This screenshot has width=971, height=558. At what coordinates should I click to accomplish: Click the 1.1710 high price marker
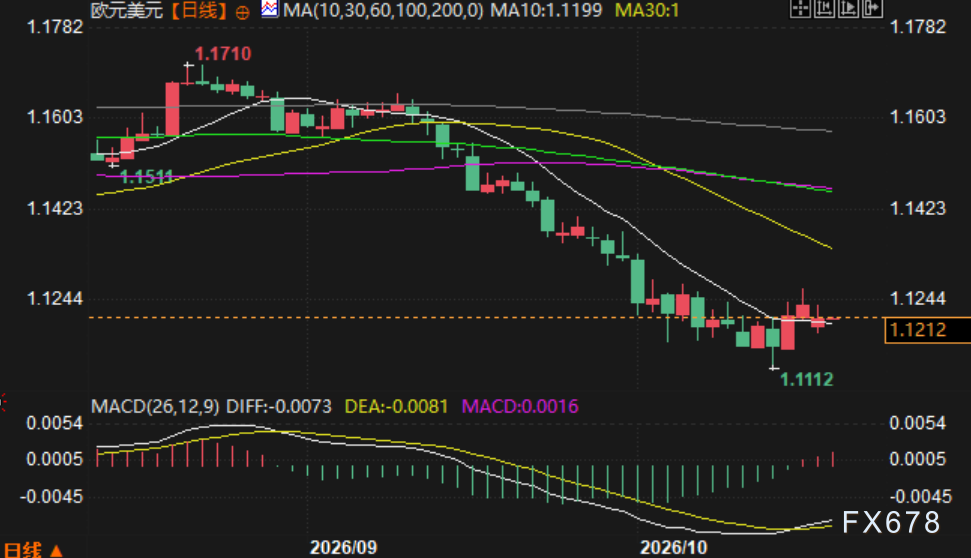click(x=223, y=54)
